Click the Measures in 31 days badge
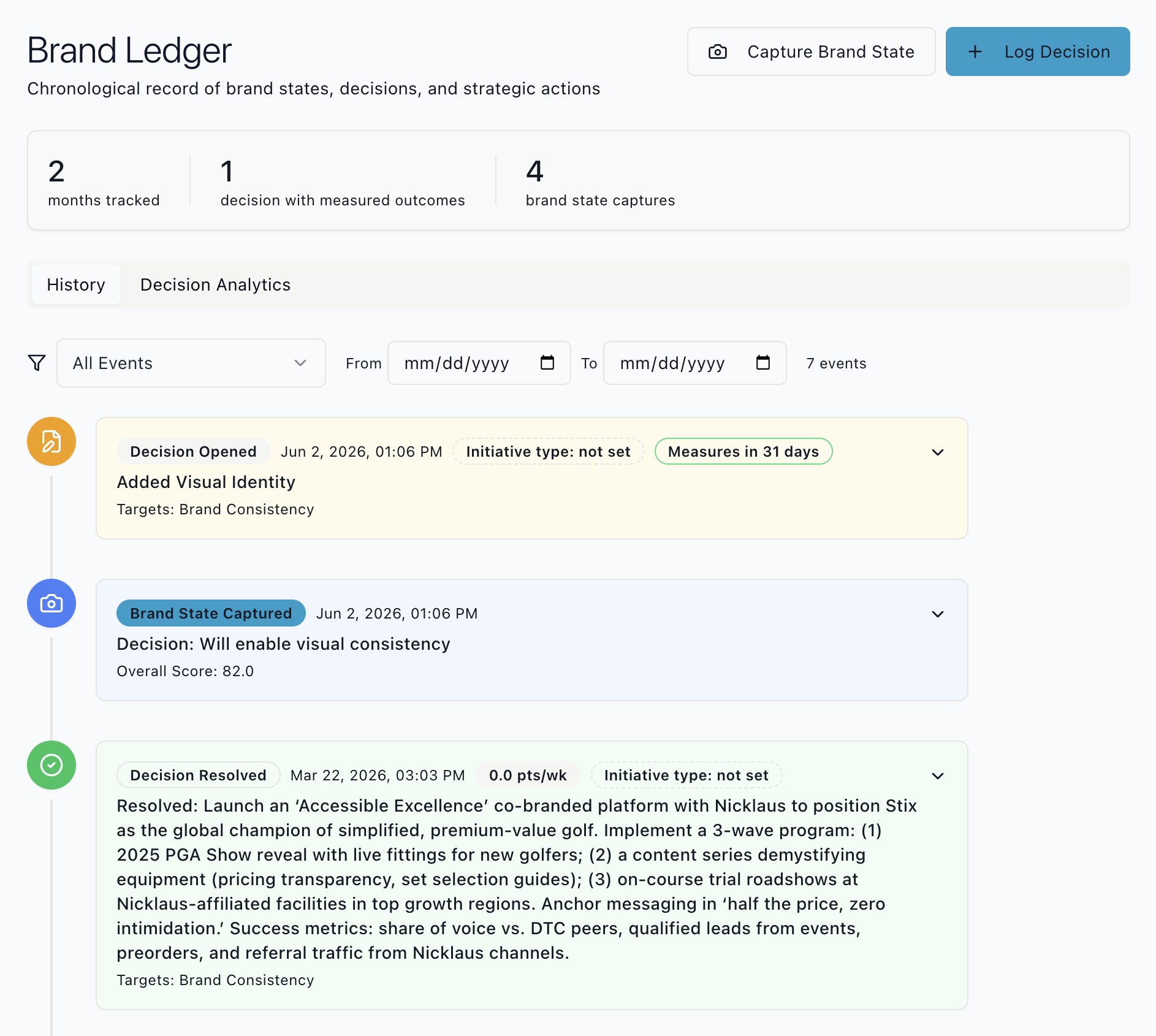 [x=743, y=452]
